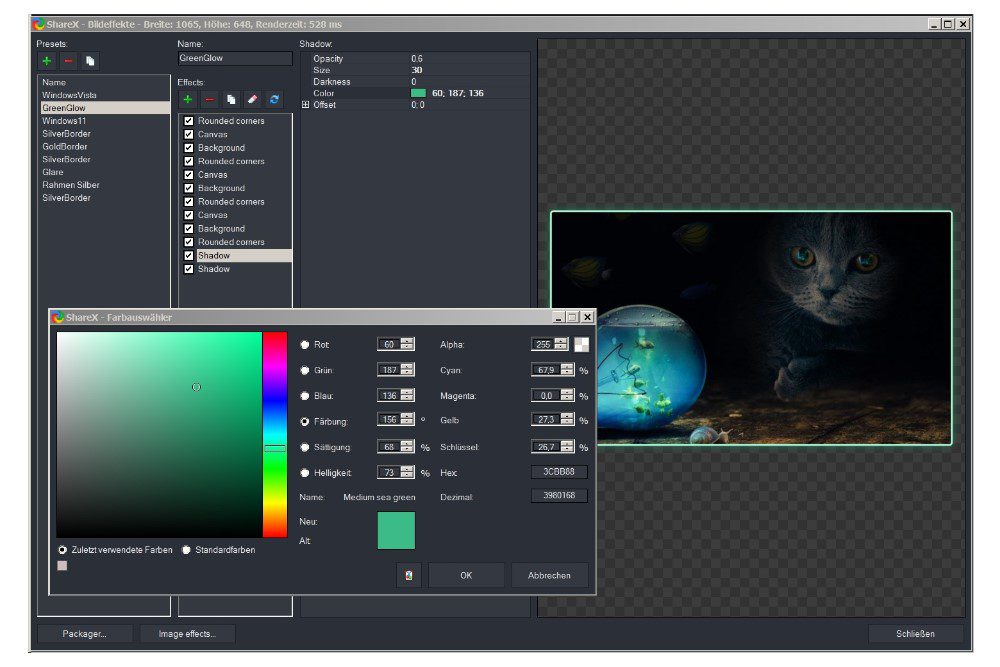This screenshot has height=667, width=1000.
Task: Expand the Offset property row
Action: click(x=306, y=105)
